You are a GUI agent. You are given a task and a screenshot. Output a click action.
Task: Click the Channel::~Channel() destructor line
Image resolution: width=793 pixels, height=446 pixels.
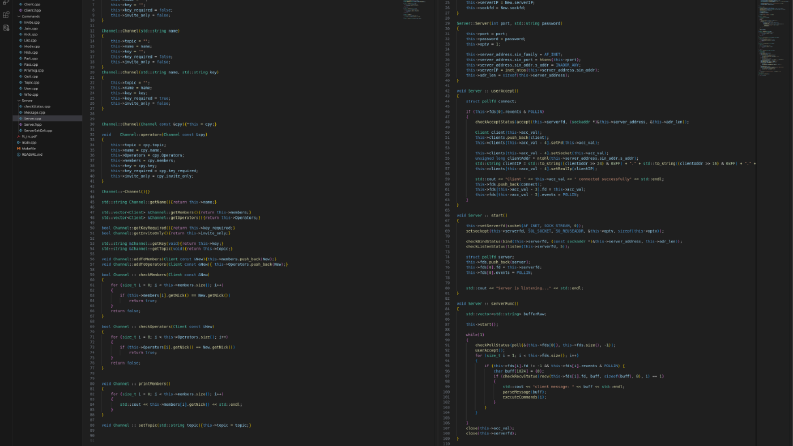point(126,192)
